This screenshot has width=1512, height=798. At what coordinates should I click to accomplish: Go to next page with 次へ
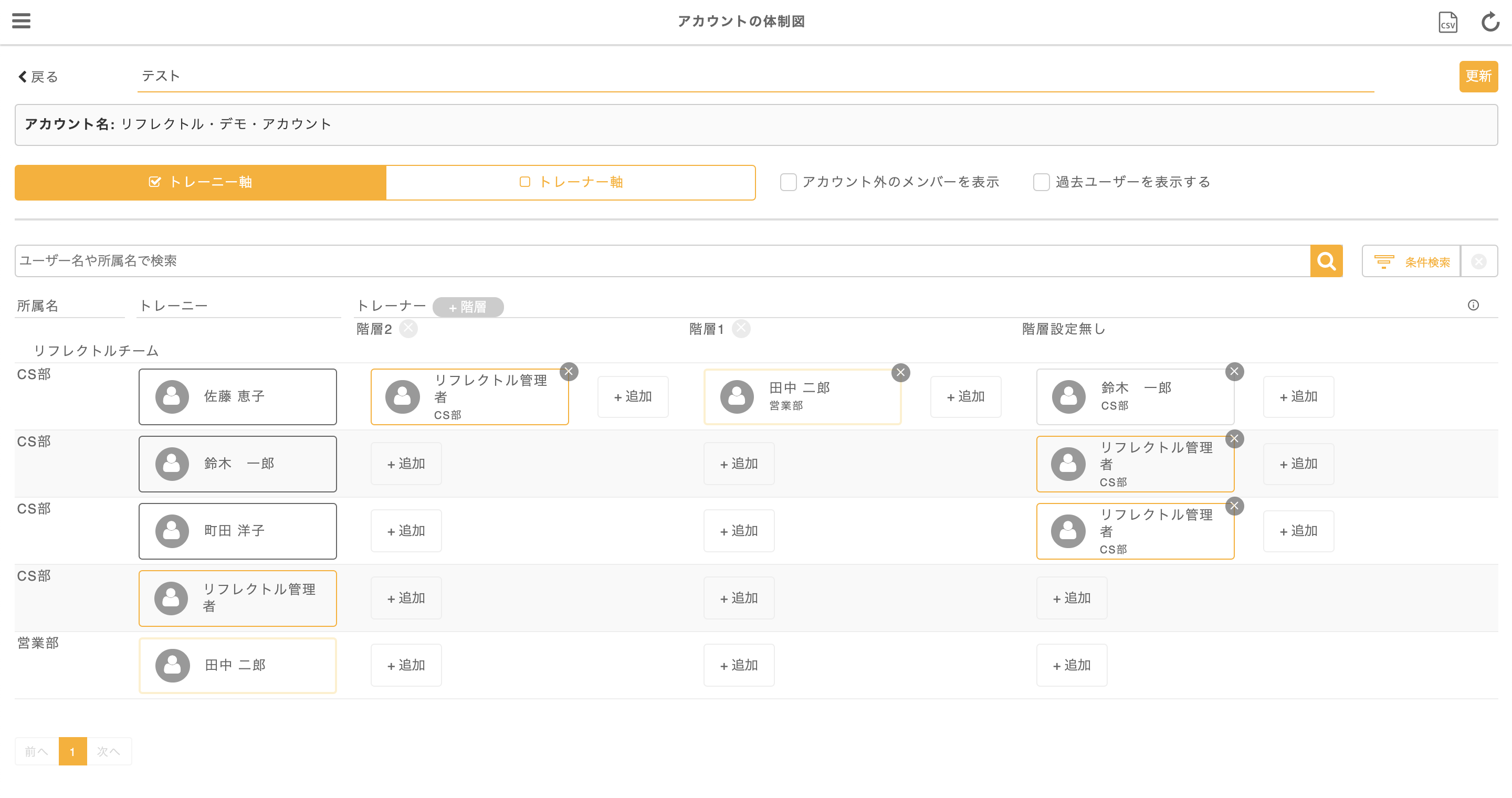109,752
